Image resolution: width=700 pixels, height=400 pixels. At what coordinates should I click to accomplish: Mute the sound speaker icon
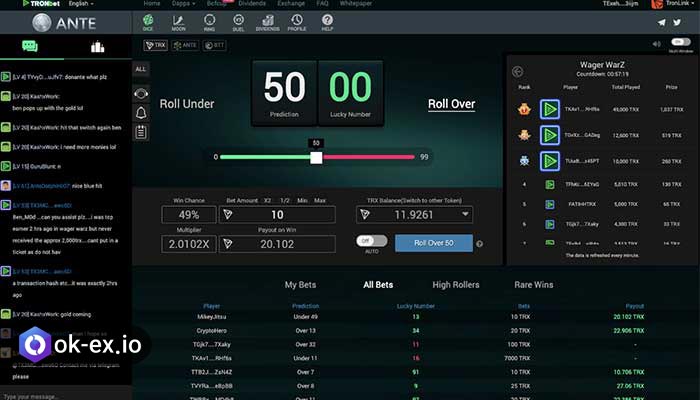point(656,44)
